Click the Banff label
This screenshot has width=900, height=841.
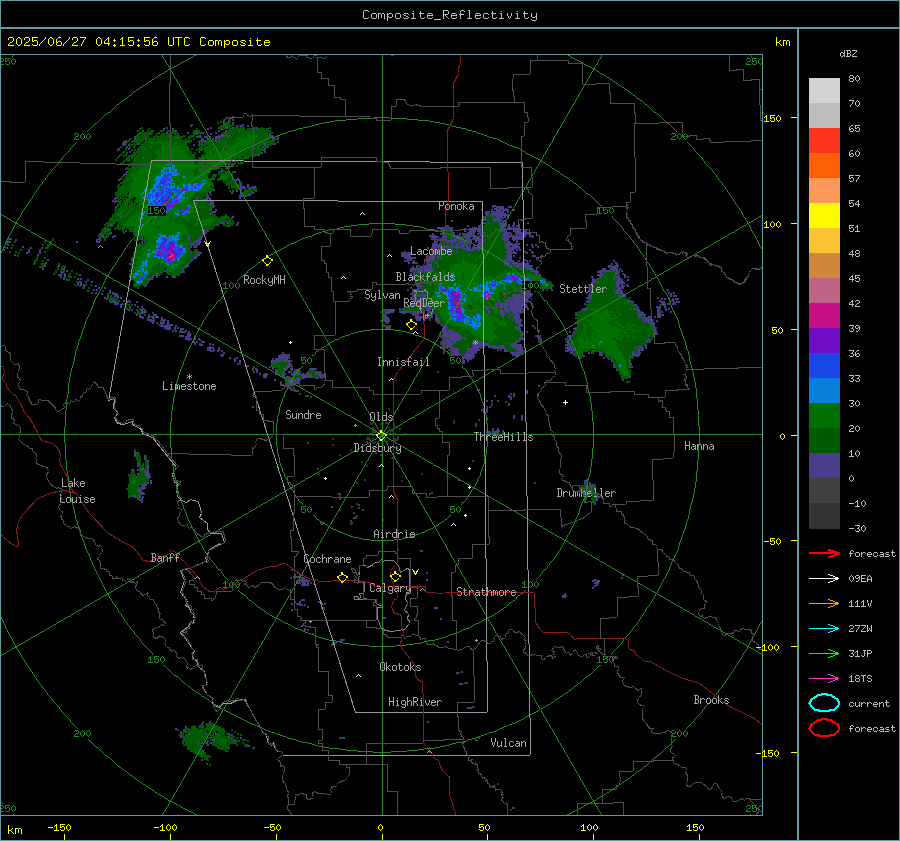165,557
